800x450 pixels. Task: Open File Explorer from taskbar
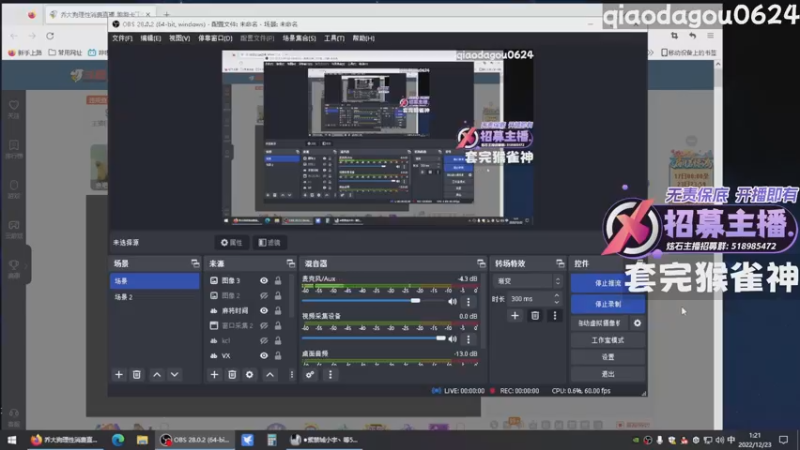[142, 440]
